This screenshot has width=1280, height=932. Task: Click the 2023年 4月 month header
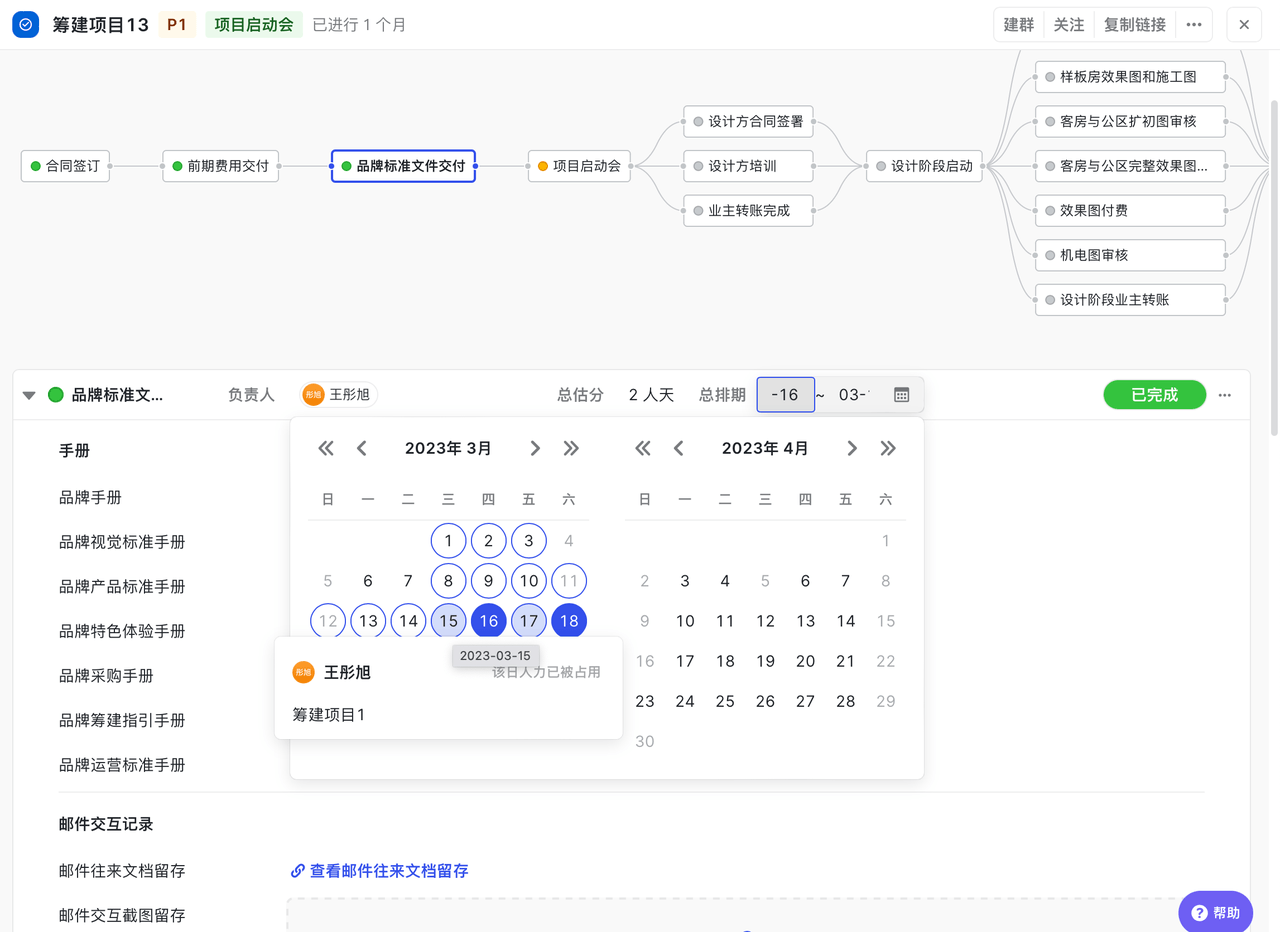765,449
